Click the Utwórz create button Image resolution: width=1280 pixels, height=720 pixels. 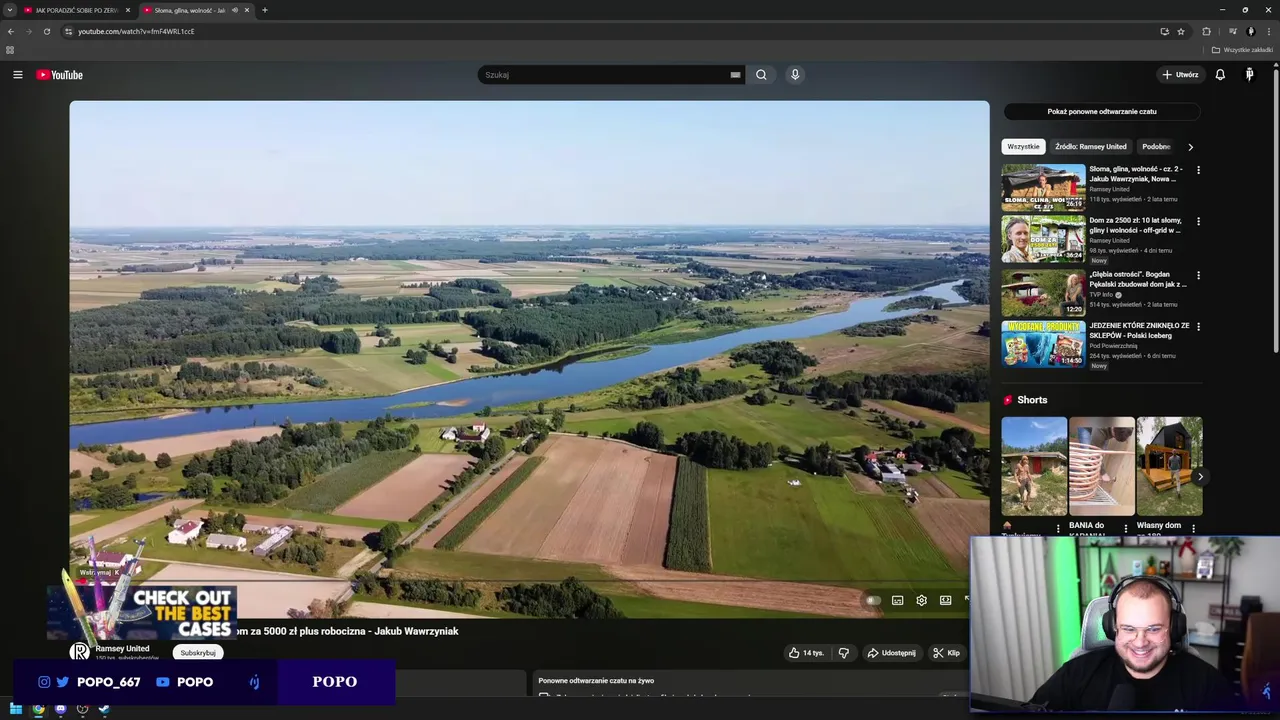click(1181, 75)
